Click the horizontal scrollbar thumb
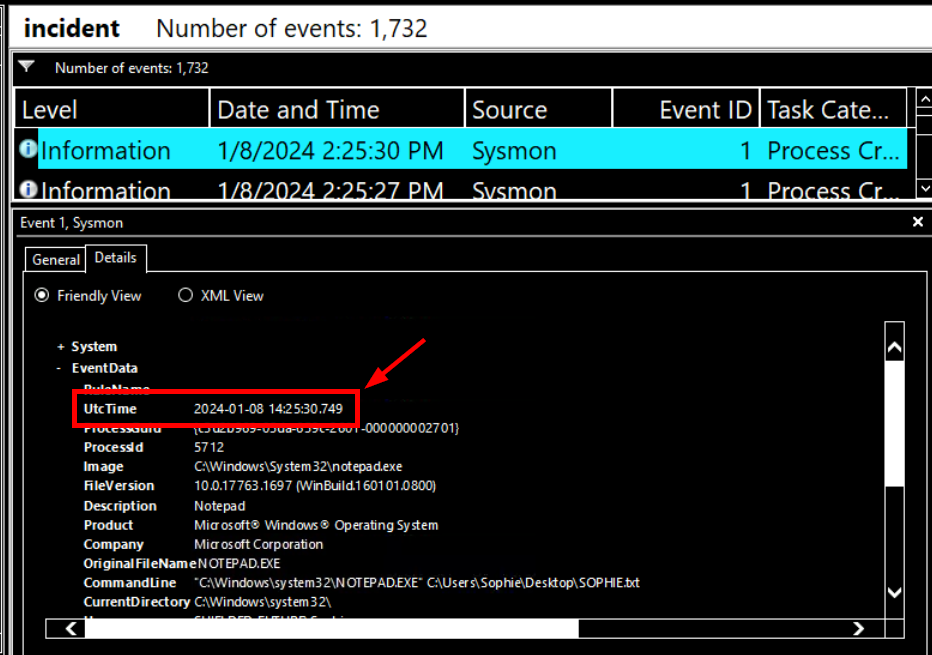This screenshot has width=932, height=655. (330, 629)
